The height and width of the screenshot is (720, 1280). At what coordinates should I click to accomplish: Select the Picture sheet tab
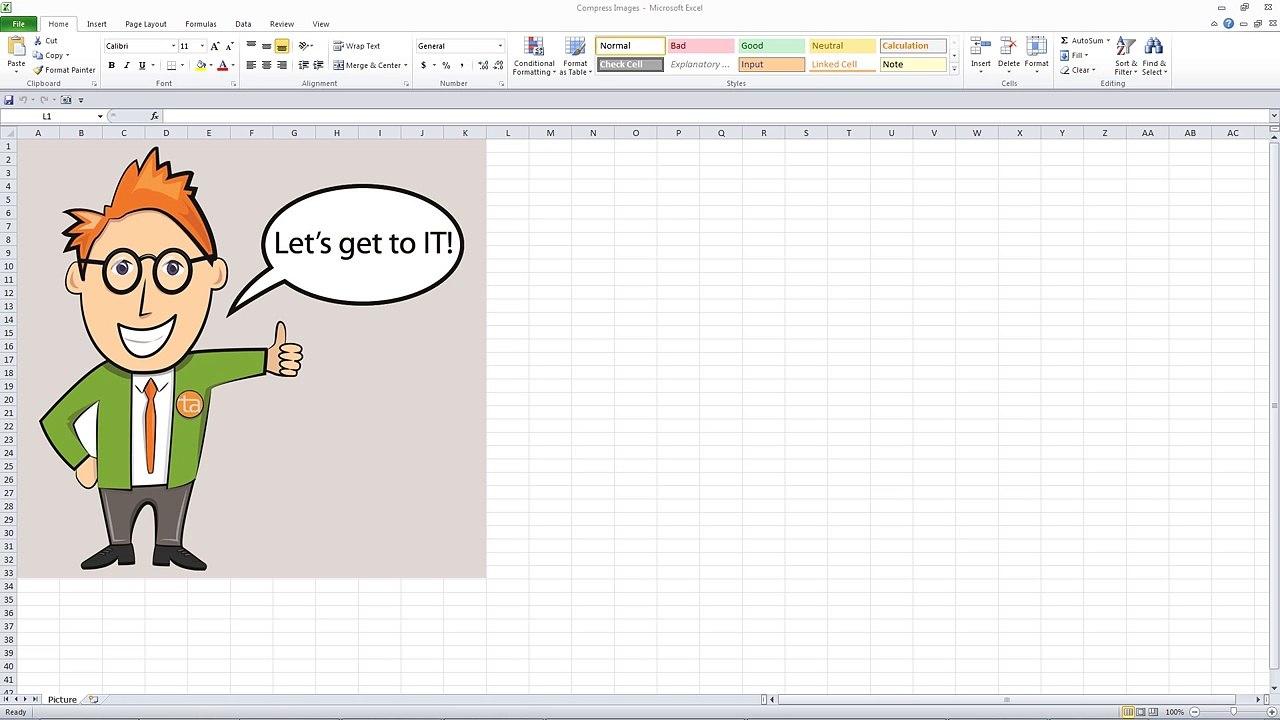click(x=62, y=699)
